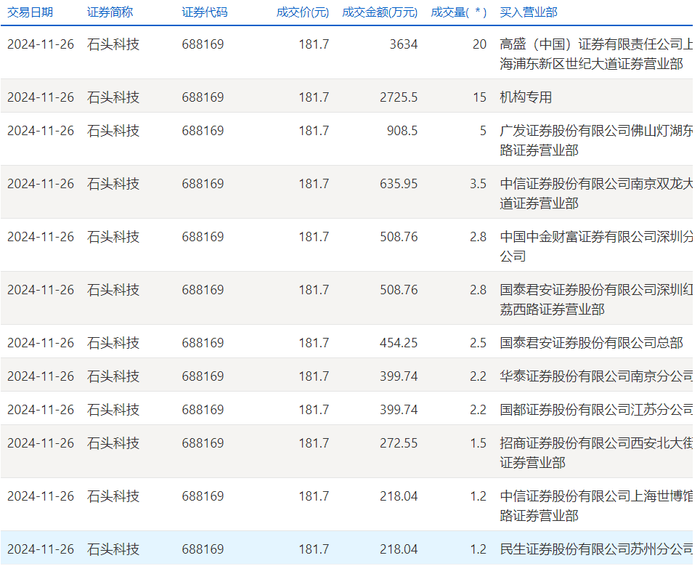Click 广发证券佛山灯湖东路 buyer cell

pos(596,141)
